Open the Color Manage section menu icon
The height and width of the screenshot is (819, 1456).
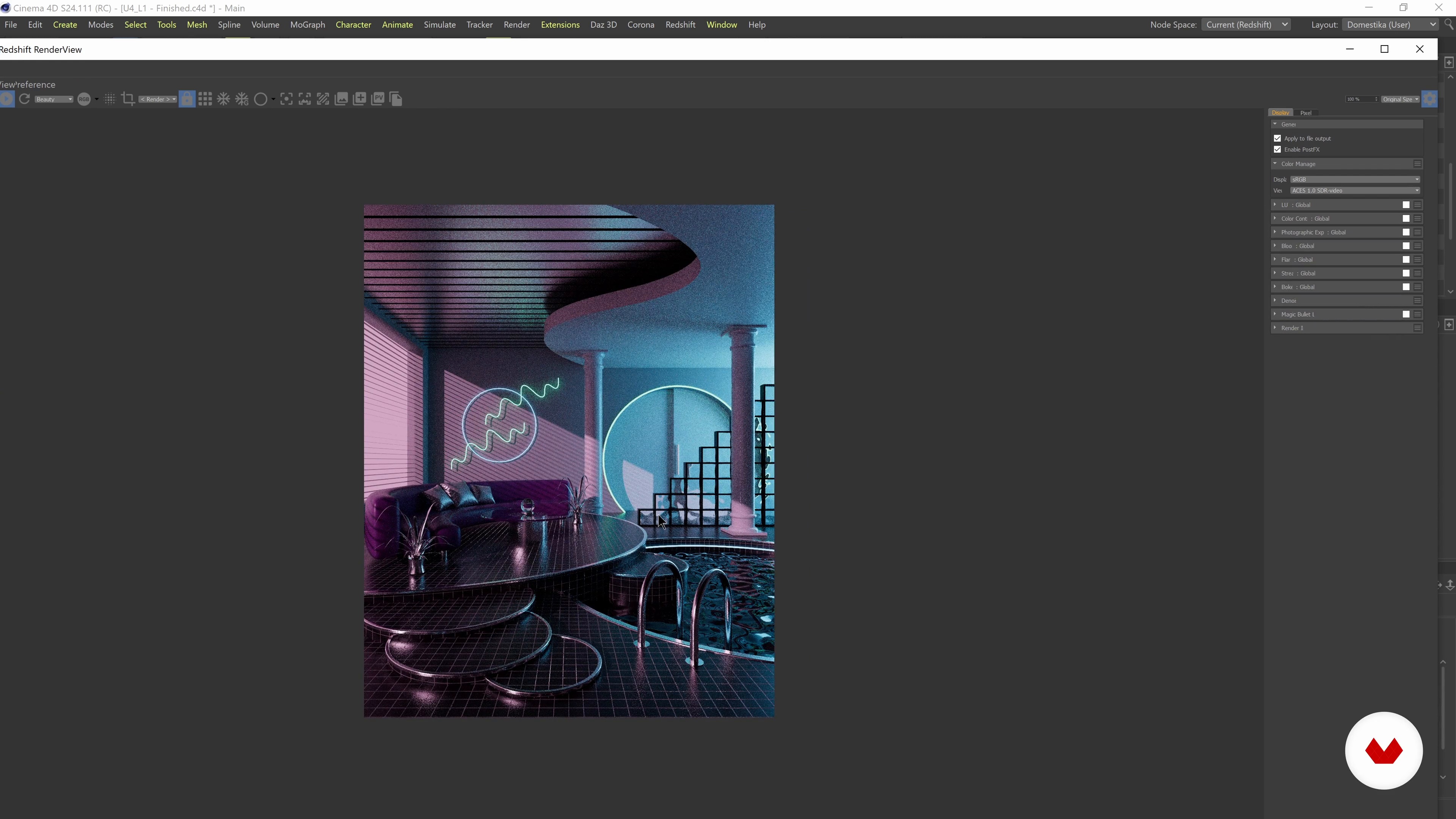tap(1418, 164)
